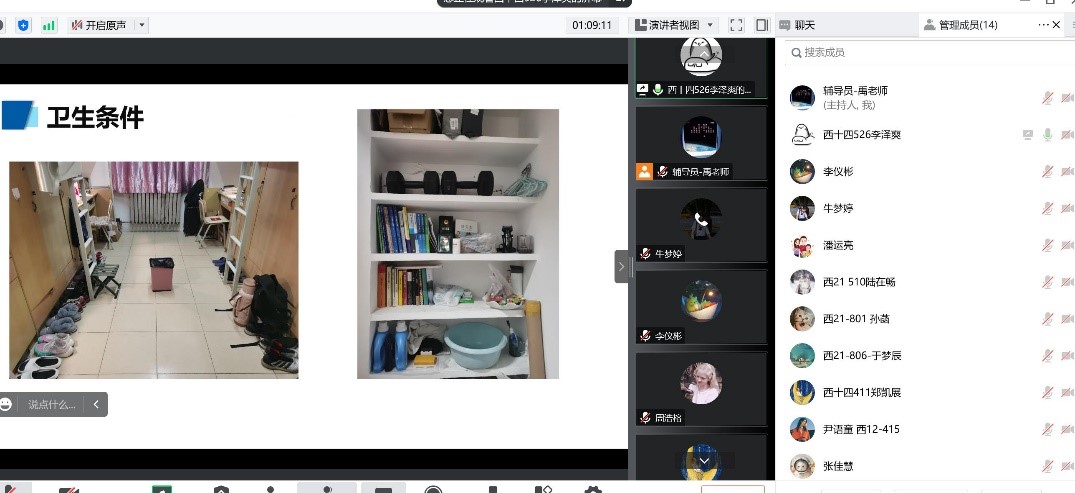Collapse the reaction bar with left chevron
The height and width of the screenshot is (493, 1075).
tap(96, 405)
